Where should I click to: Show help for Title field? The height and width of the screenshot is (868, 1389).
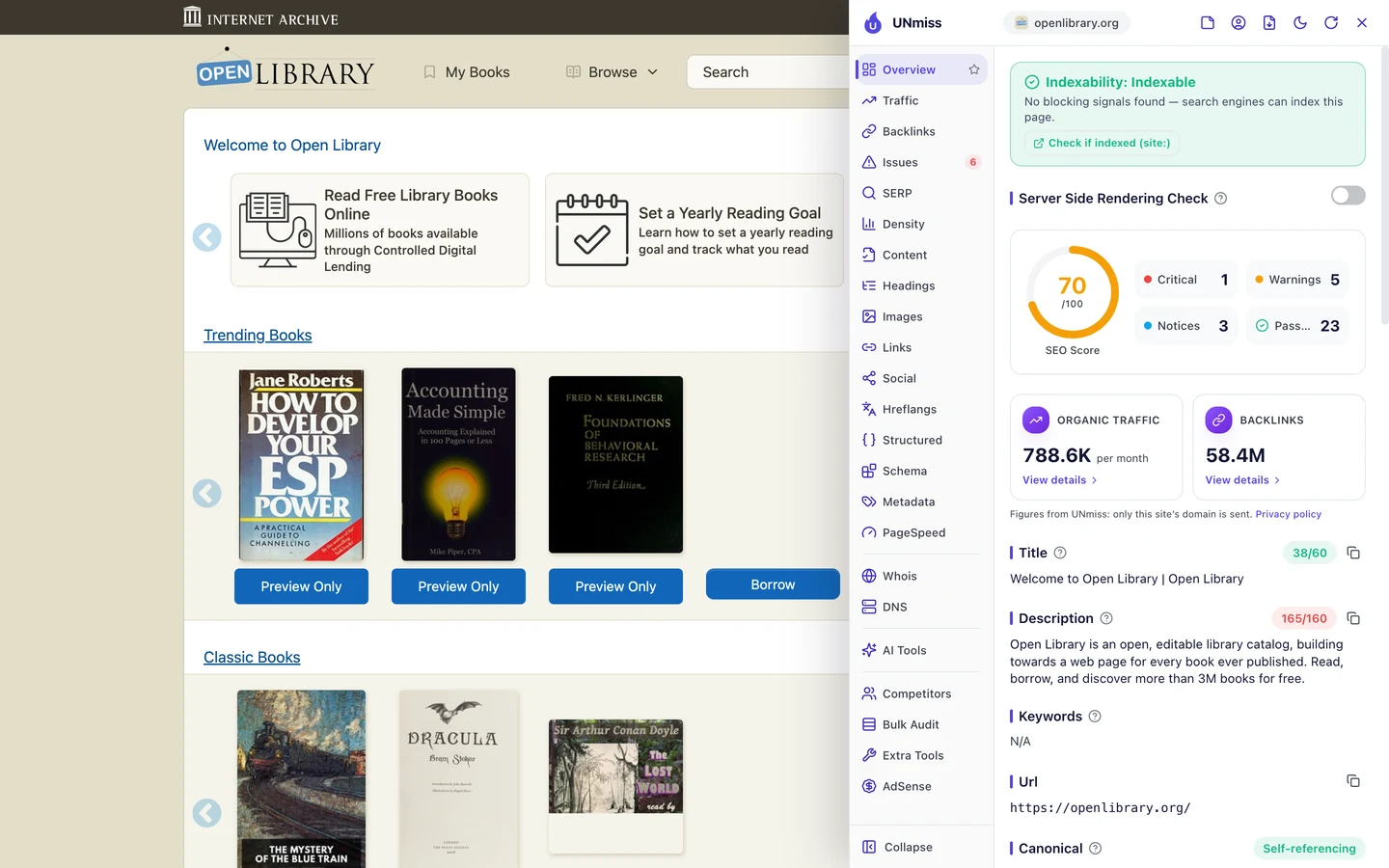[x=1060, y=553]
